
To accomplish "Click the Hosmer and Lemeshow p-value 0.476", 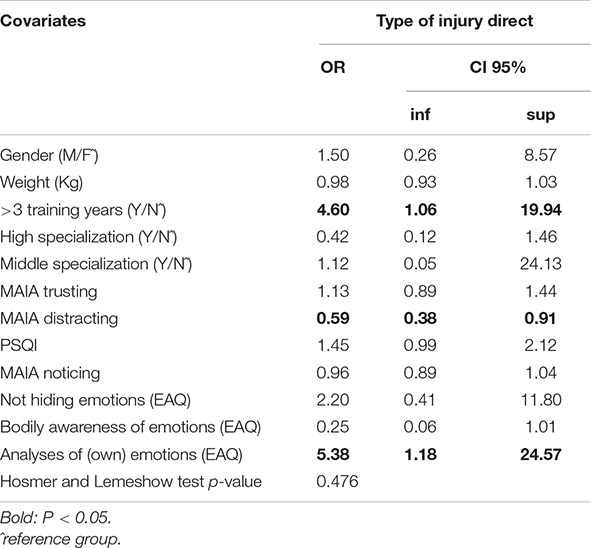I will pyautogui.click(x=337, y=481).
